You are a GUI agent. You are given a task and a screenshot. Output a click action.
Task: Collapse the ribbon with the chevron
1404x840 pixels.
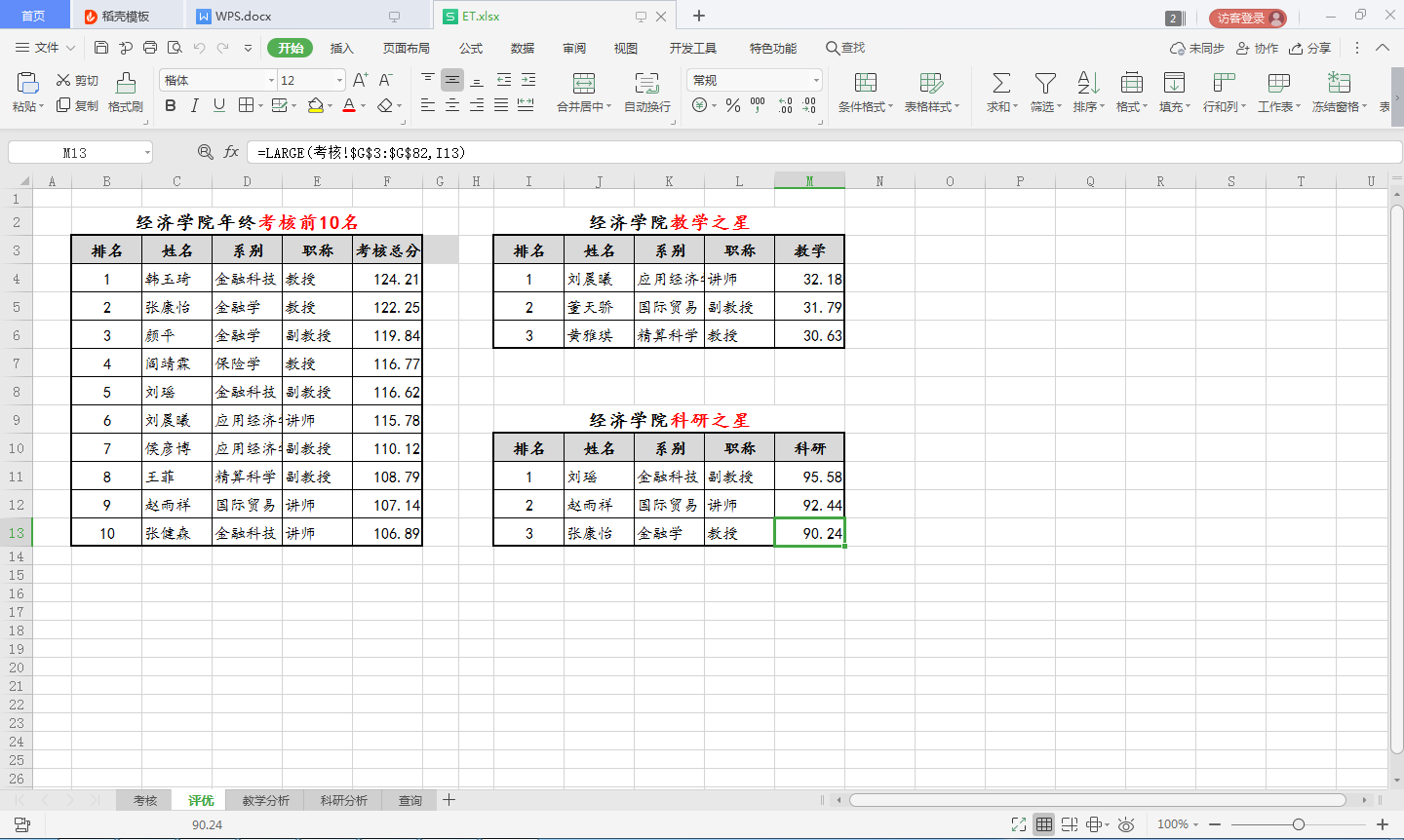point(1383,48)
